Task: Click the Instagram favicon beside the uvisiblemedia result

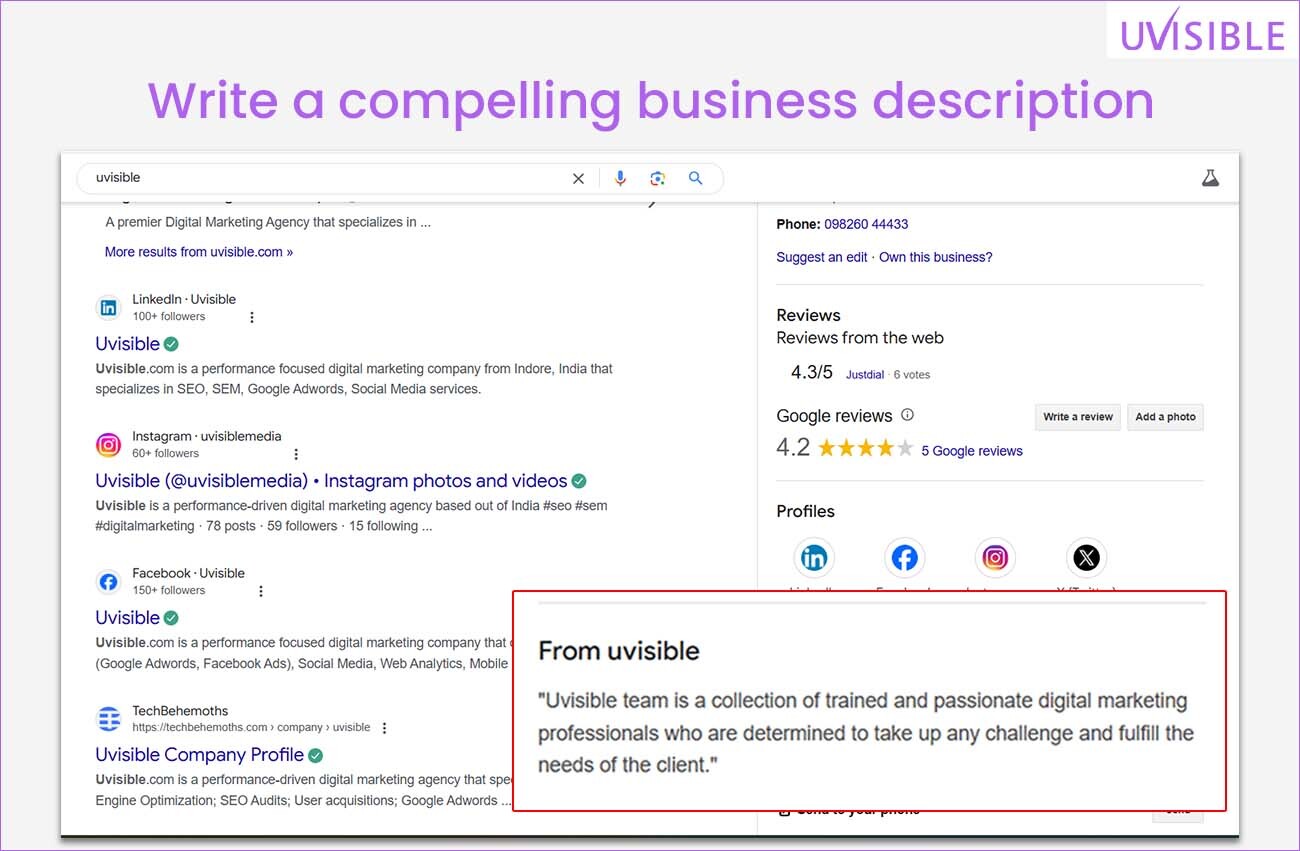Action: [x=108, y=444]
